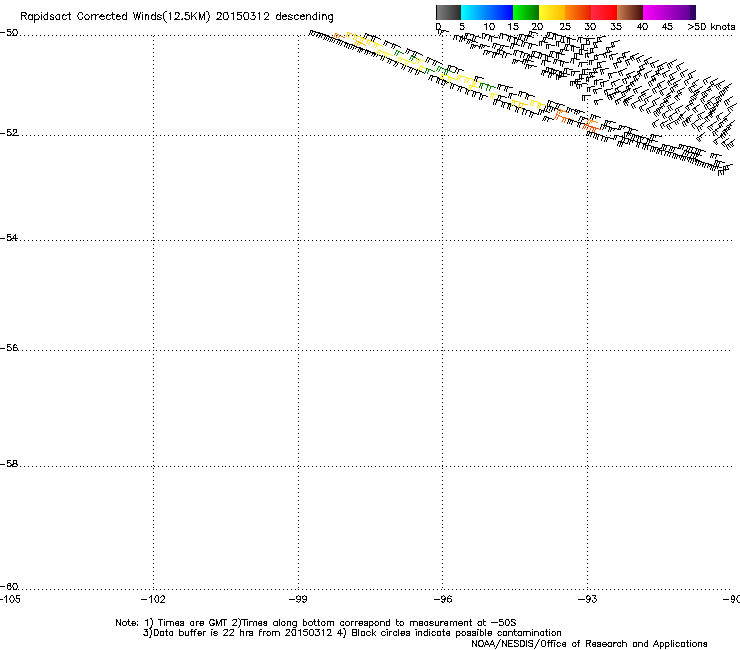
Task: Click the '20150312 descending' title text
Action: [274, 17]
